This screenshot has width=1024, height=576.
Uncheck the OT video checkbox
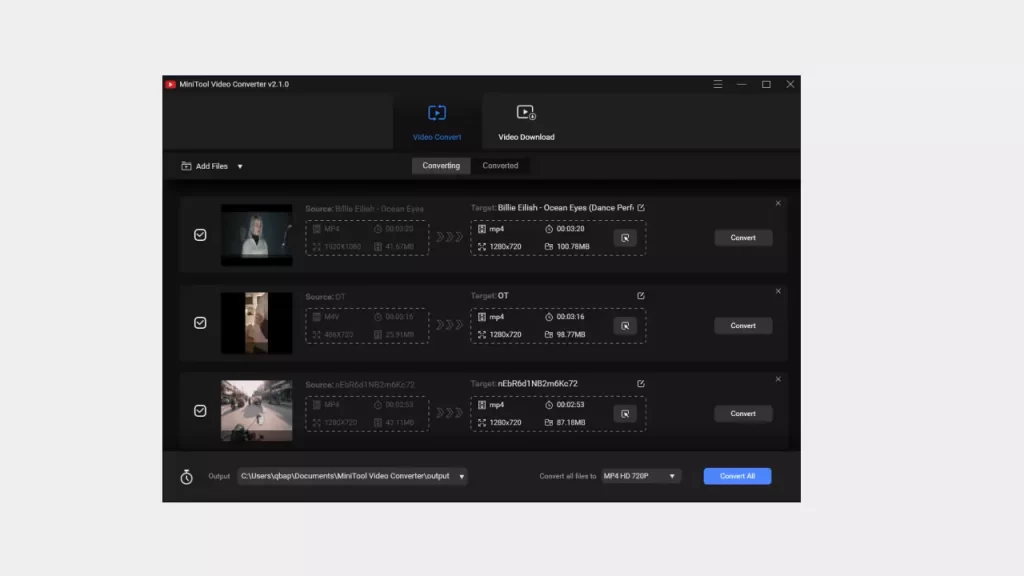(200, 323)
